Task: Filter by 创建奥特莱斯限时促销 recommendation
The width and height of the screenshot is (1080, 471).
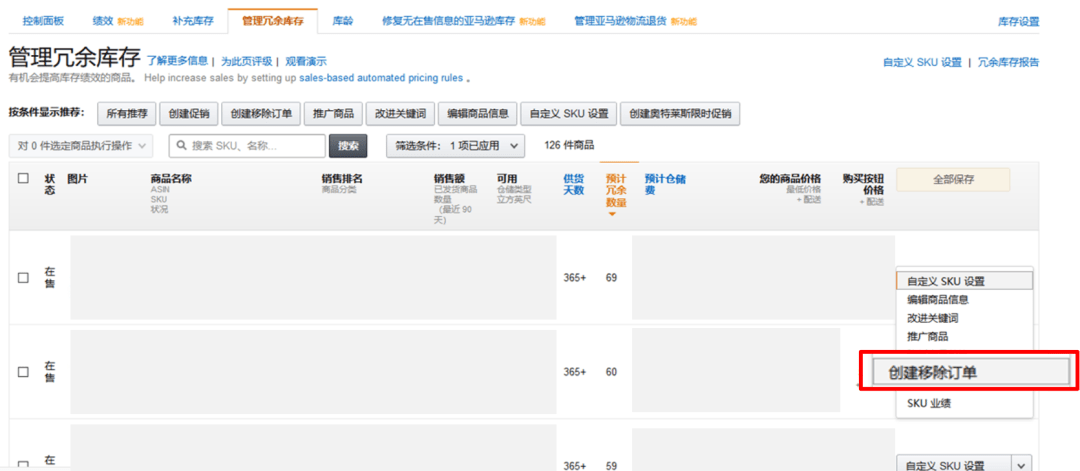Action: tap(679, 114)
